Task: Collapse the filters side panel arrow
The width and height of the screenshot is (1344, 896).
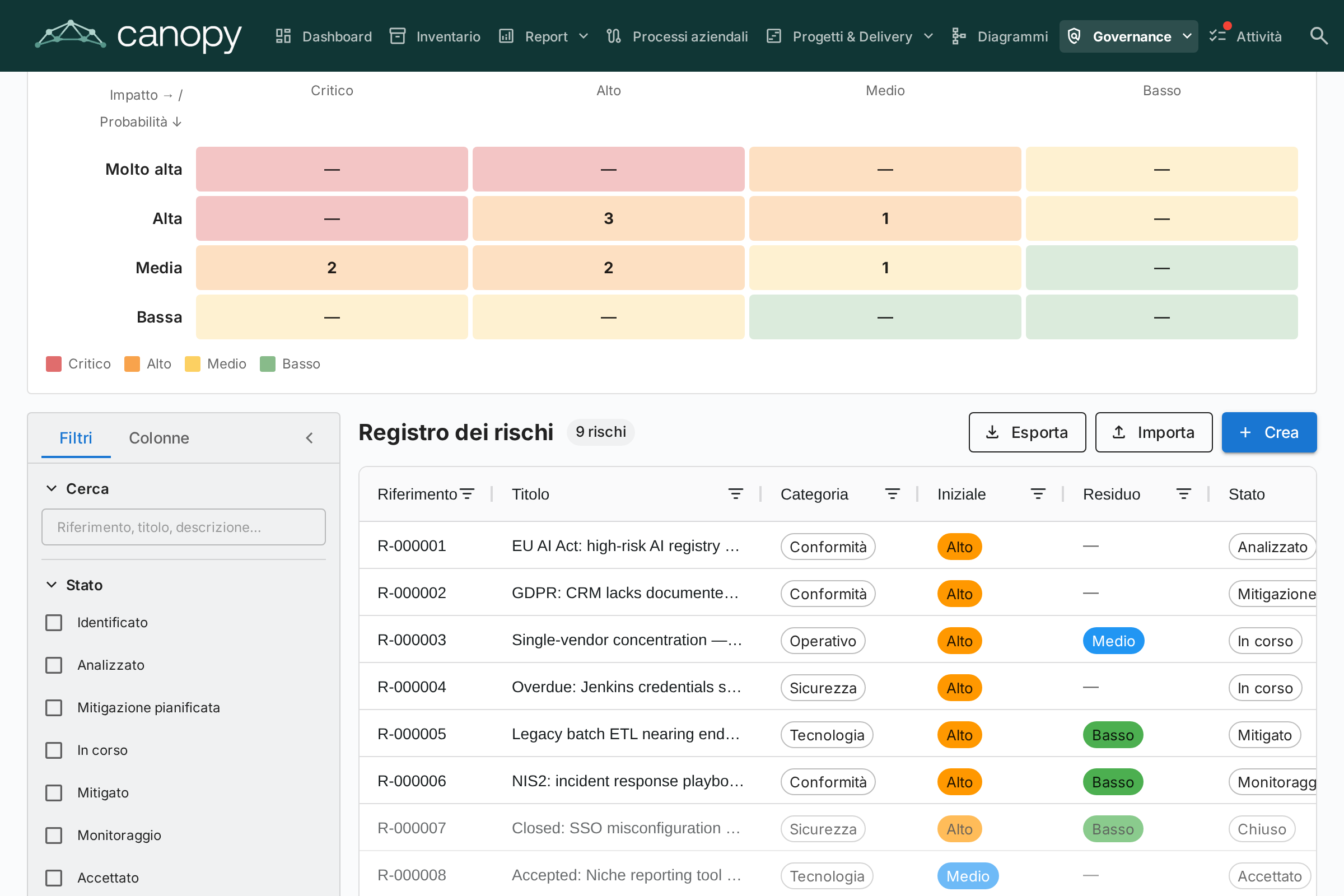Action: (309, 438)
